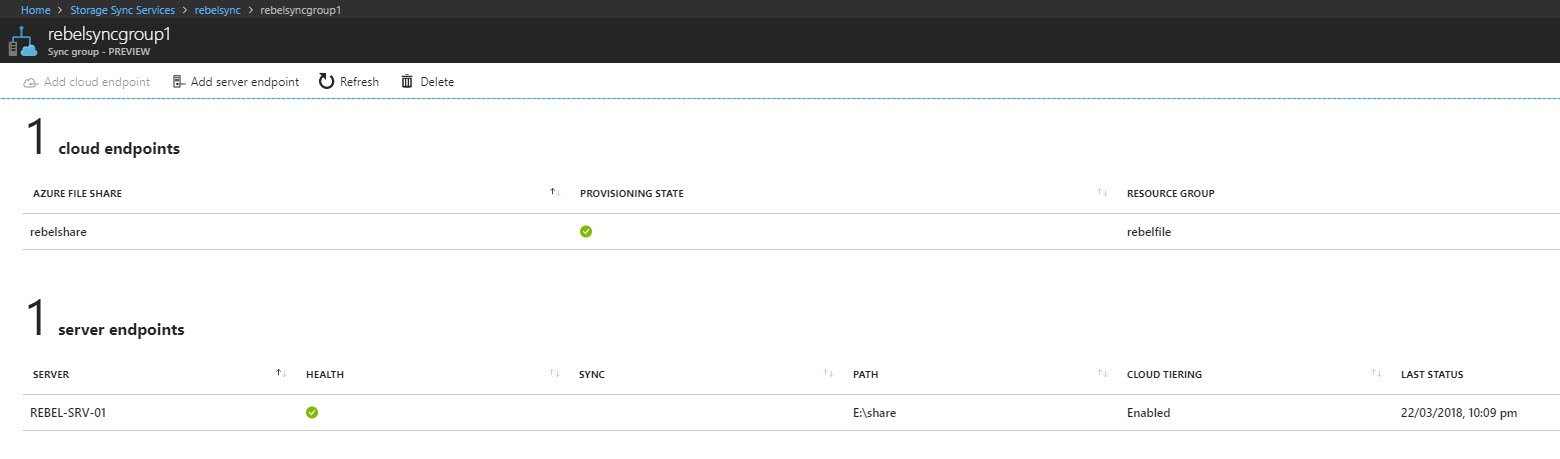This screenshot has width=1560, height=459.
Task: Click the sync group resource icon
Action: pos(23,43)
